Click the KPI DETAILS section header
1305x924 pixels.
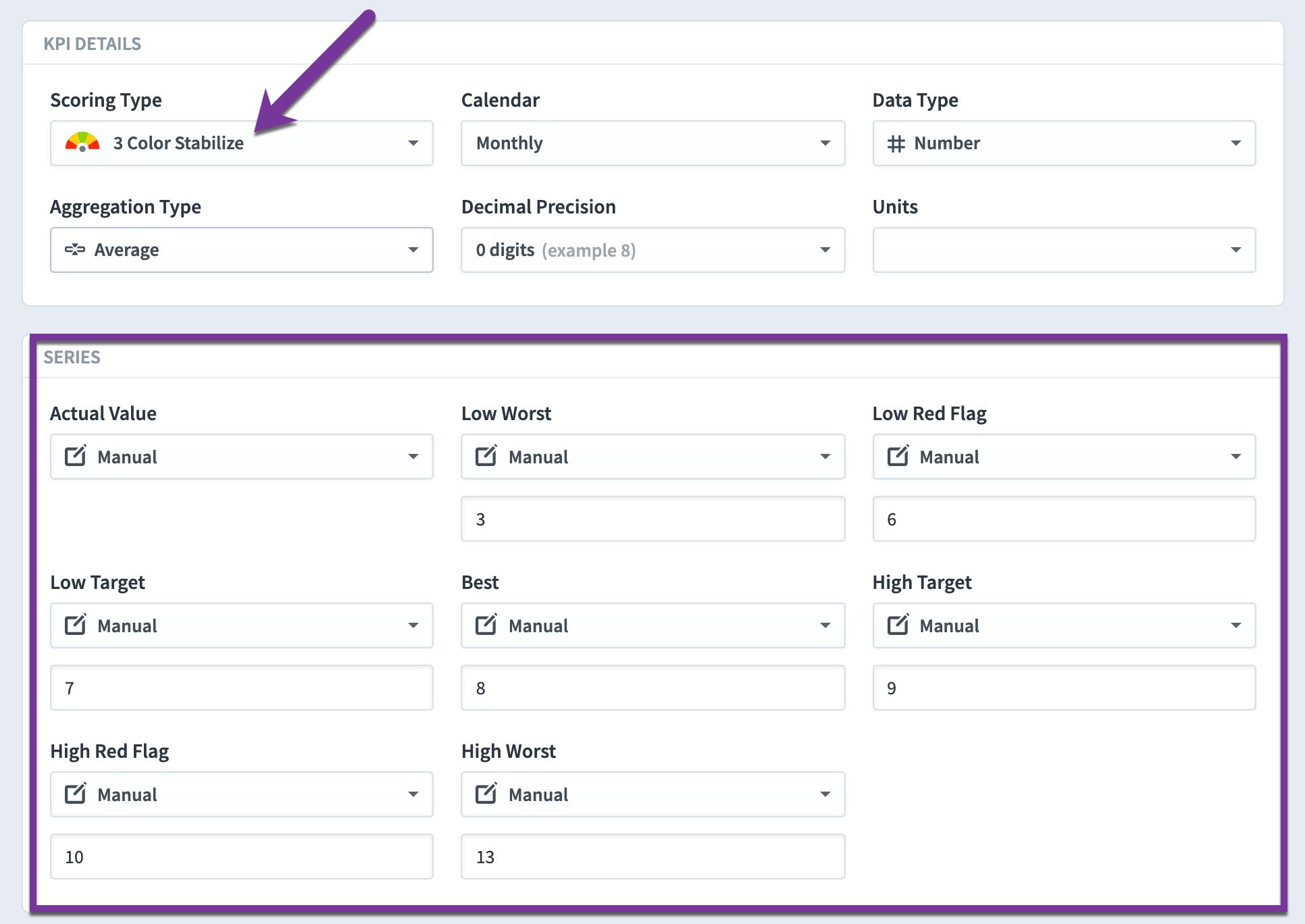(x=93, y=44)
